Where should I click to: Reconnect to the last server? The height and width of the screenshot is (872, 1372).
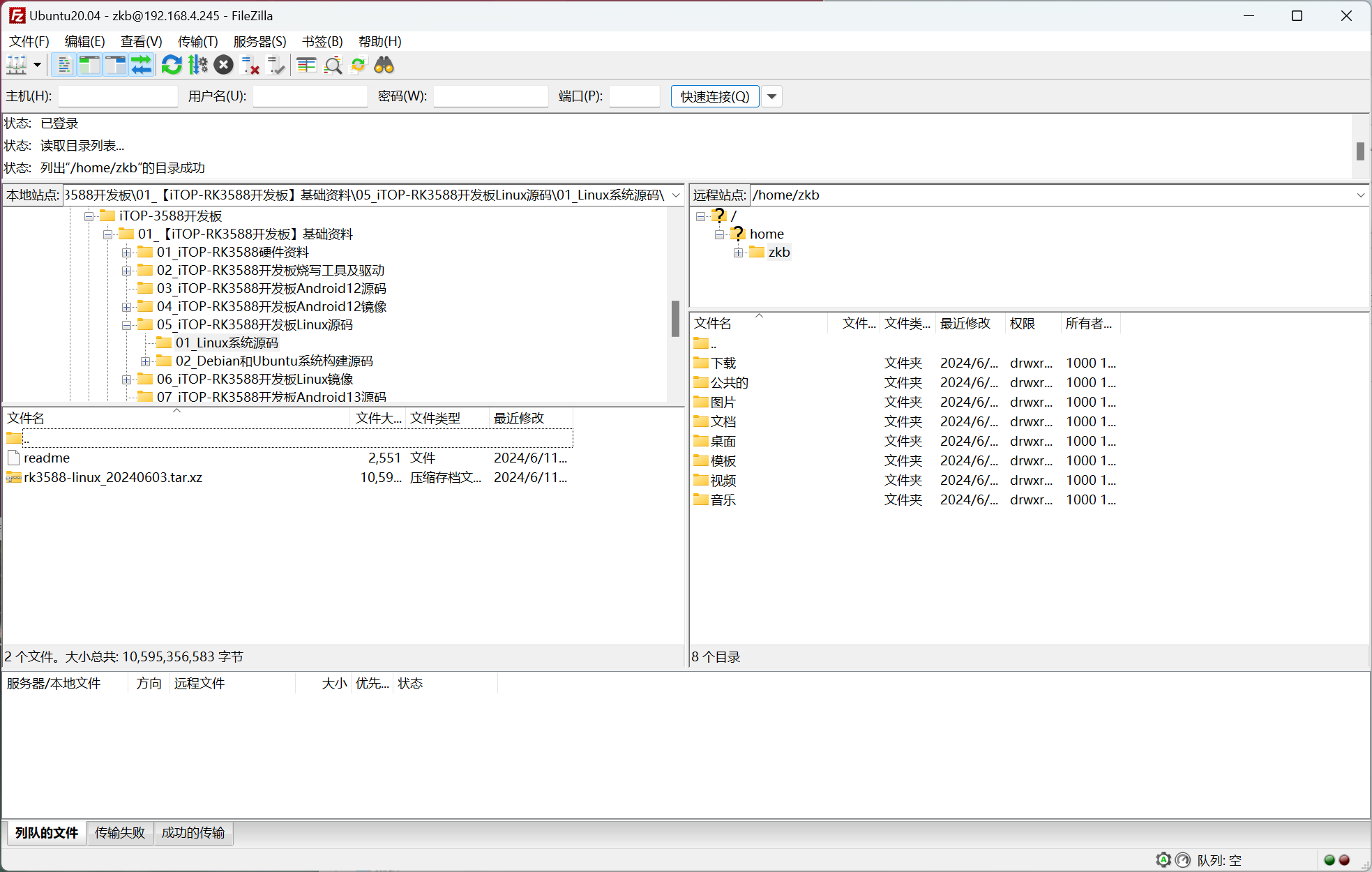pos(276,66)
